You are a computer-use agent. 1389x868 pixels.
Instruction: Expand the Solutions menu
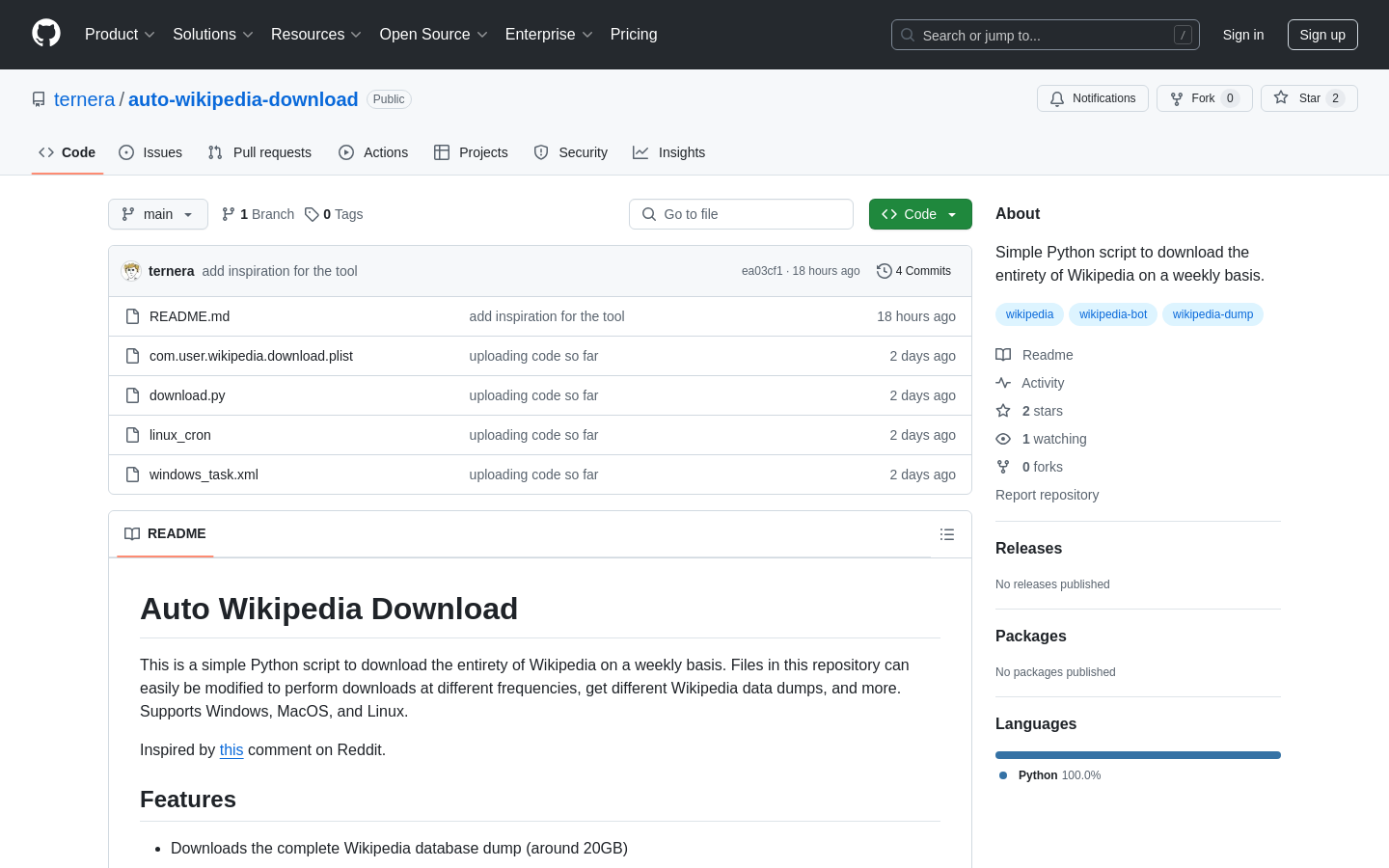213,35
